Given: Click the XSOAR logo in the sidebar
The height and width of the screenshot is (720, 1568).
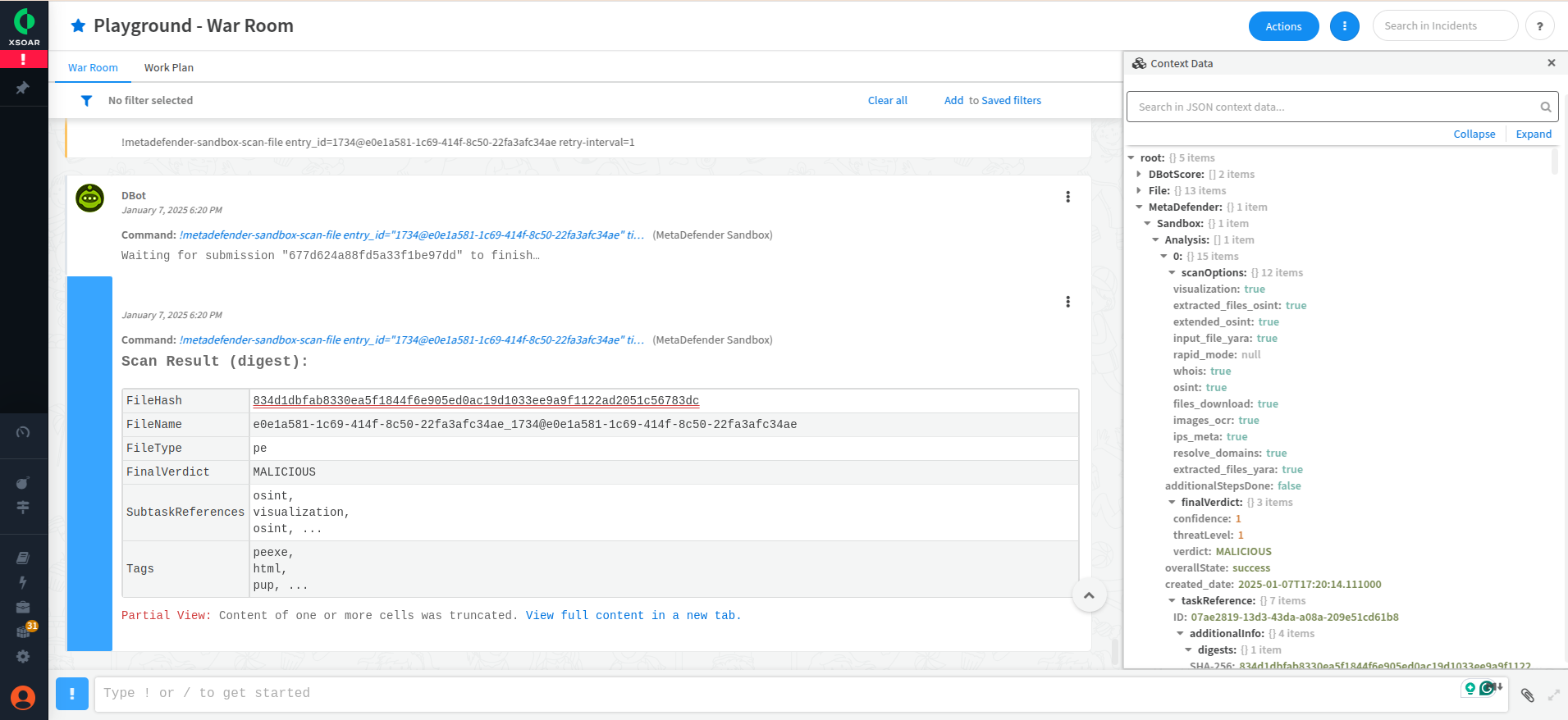Looking at the screenshot, I should pyautogui.click(x=24, y=25).
